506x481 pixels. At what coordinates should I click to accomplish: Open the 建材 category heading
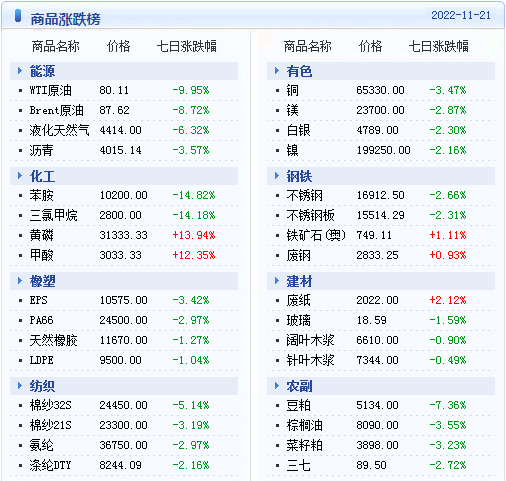coord(299,281)
